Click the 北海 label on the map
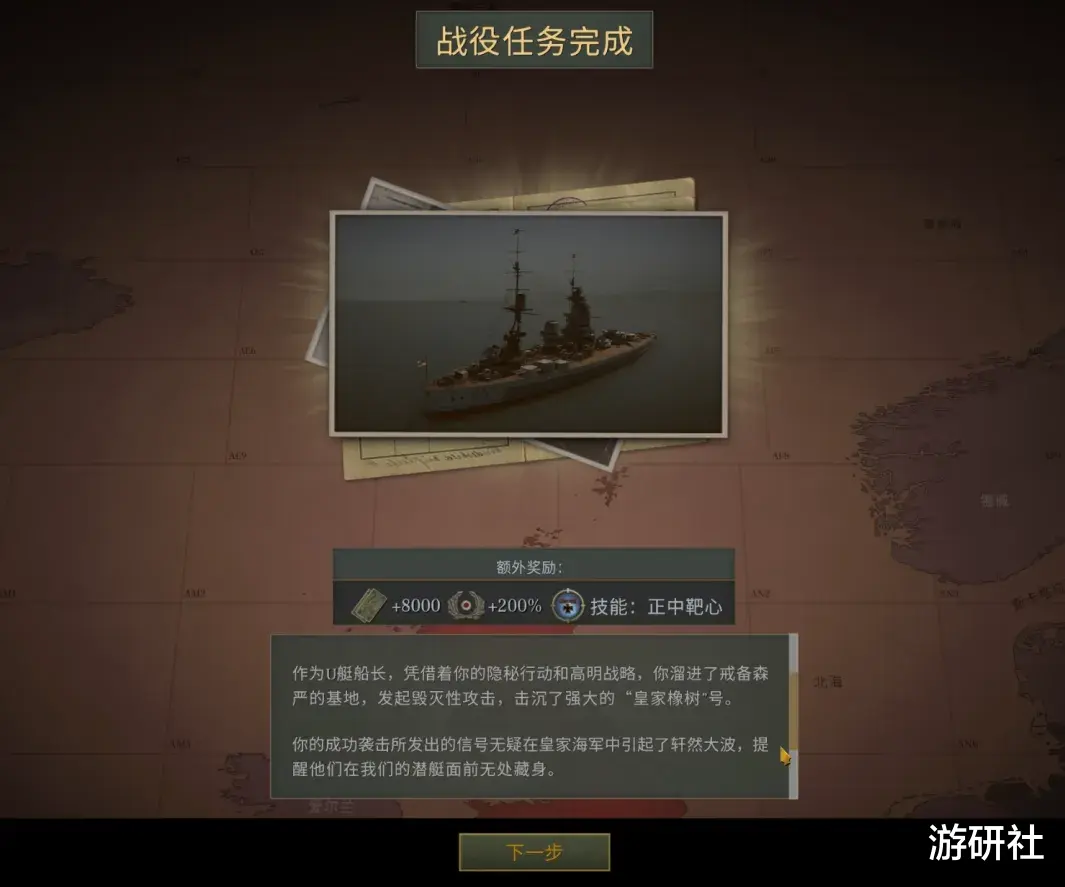This screenshot has height=887, width=1065. pos(827,681)
